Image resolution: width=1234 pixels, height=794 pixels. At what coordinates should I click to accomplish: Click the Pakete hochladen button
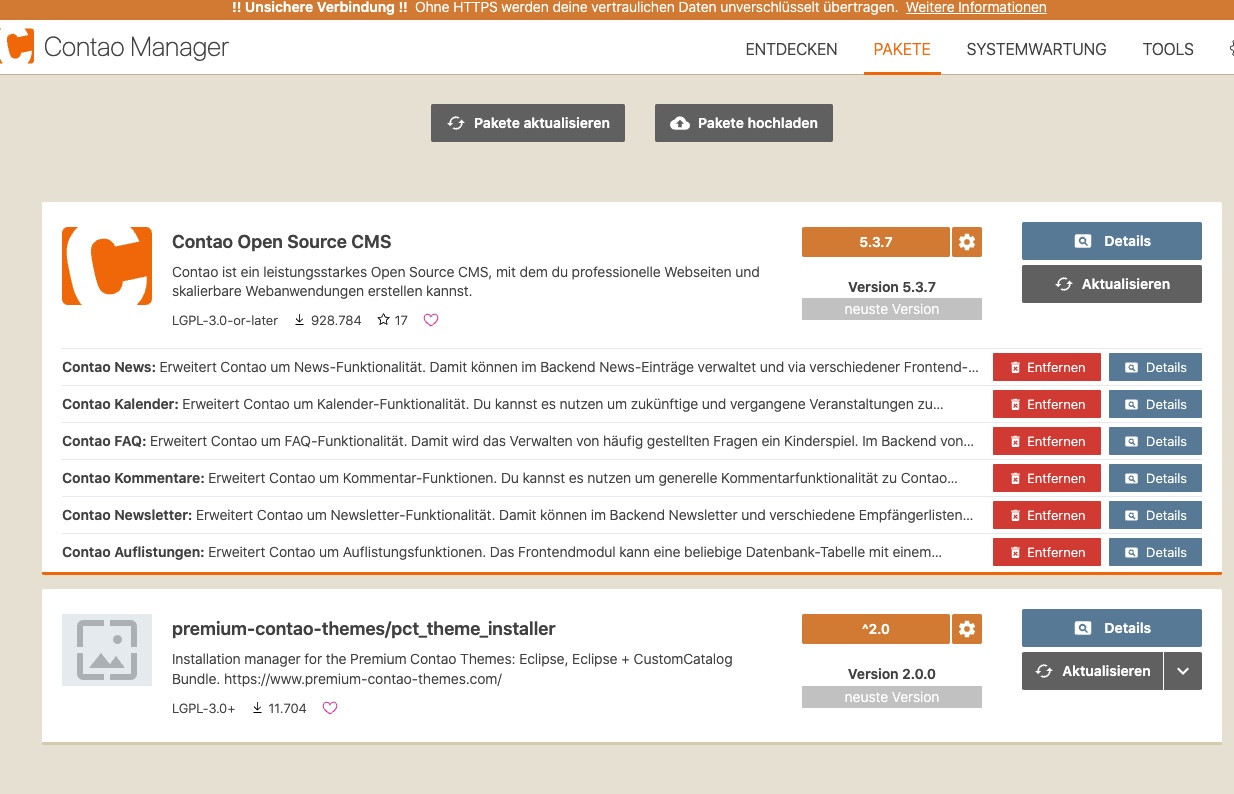743,123
